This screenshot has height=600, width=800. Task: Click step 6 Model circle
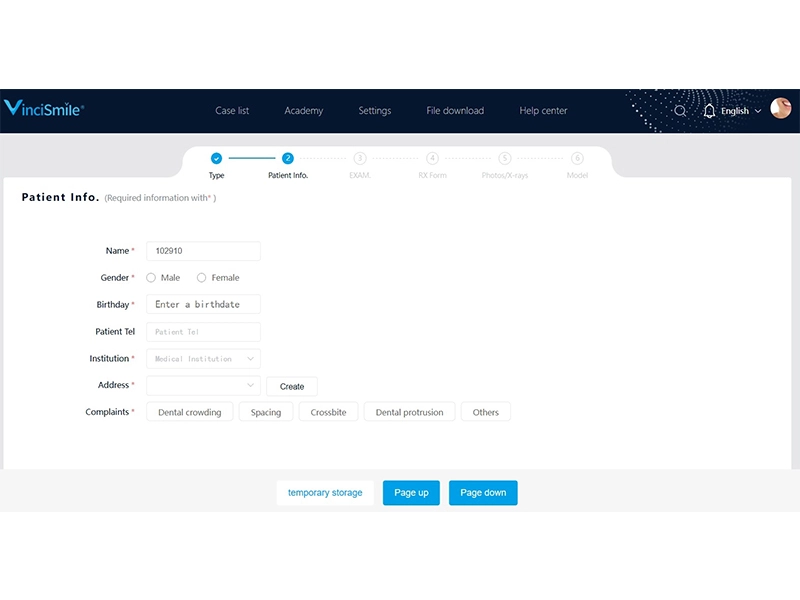[x=577, y=158]
